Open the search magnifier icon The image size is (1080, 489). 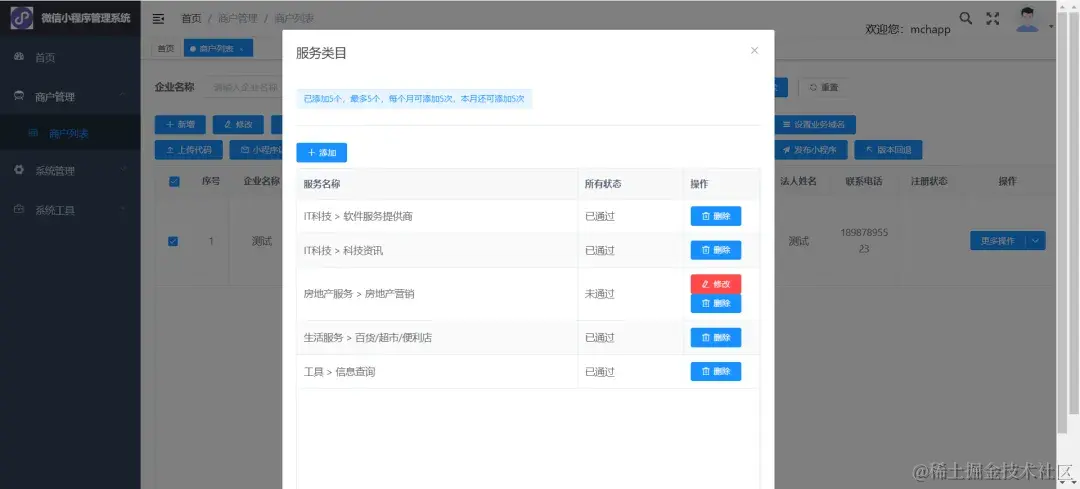(966, 19)
